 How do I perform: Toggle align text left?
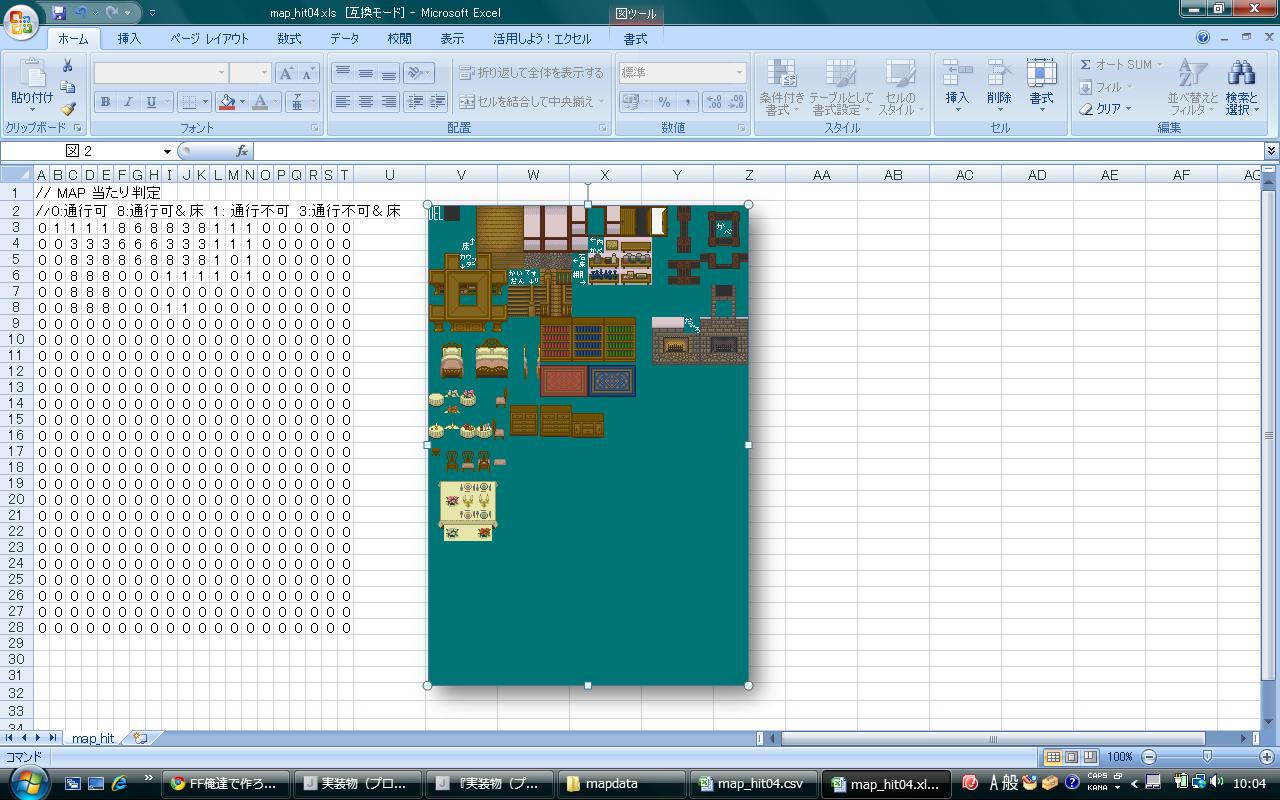[x=343, y=102]
